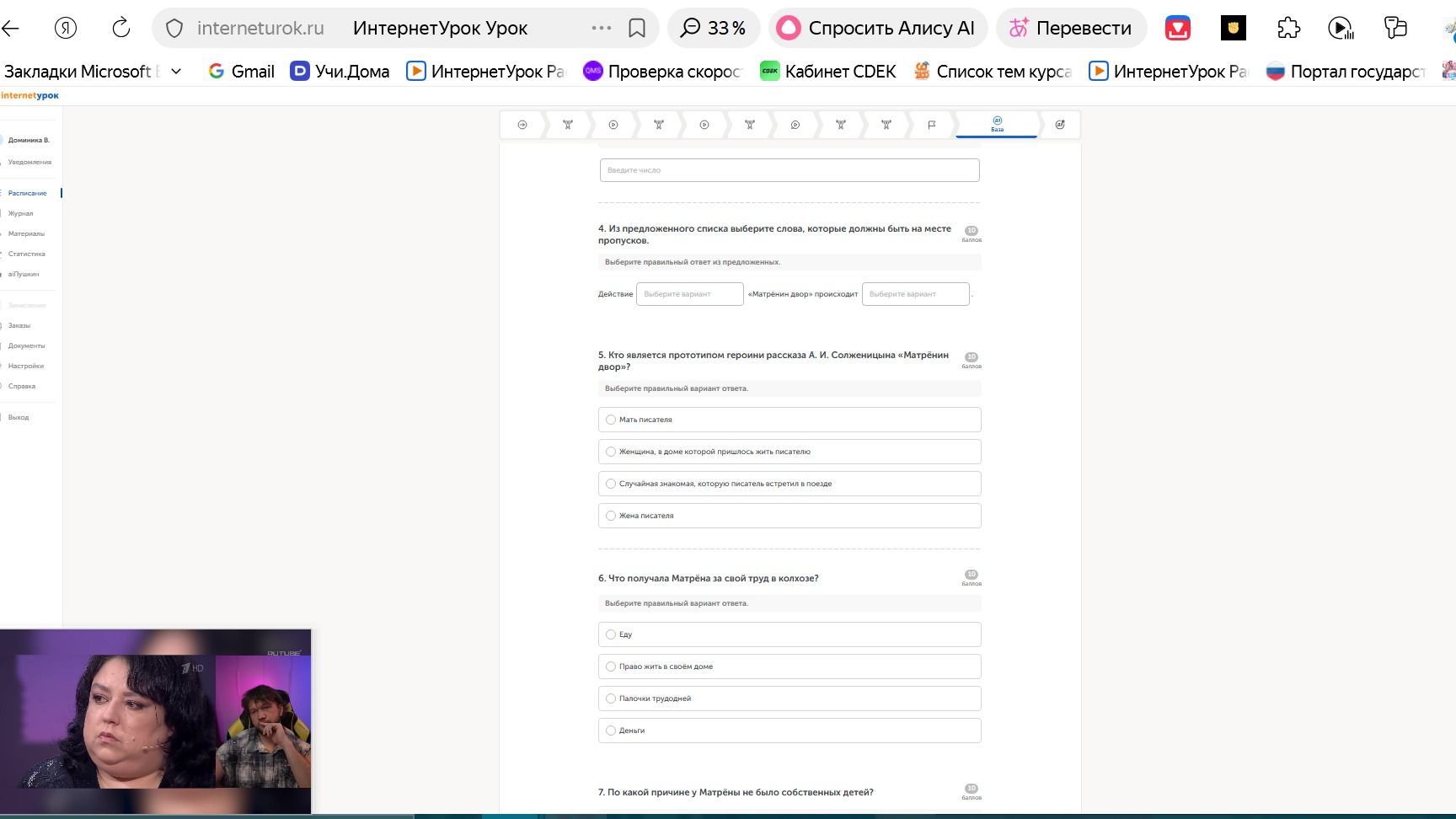Open 33% zoom control
The width and height of the screenshot is (1456, 819).
(713, 28)
